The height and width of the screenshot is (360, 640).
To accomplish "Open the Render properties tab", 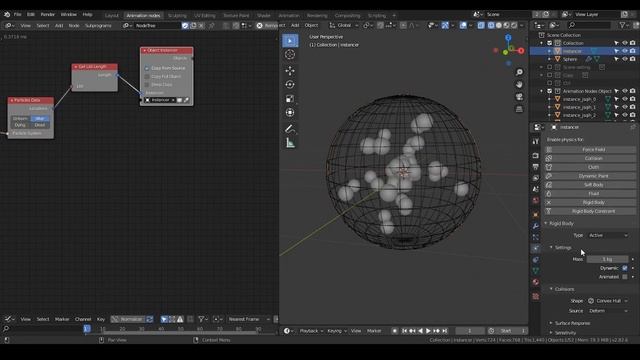I will tap(536, 156).
